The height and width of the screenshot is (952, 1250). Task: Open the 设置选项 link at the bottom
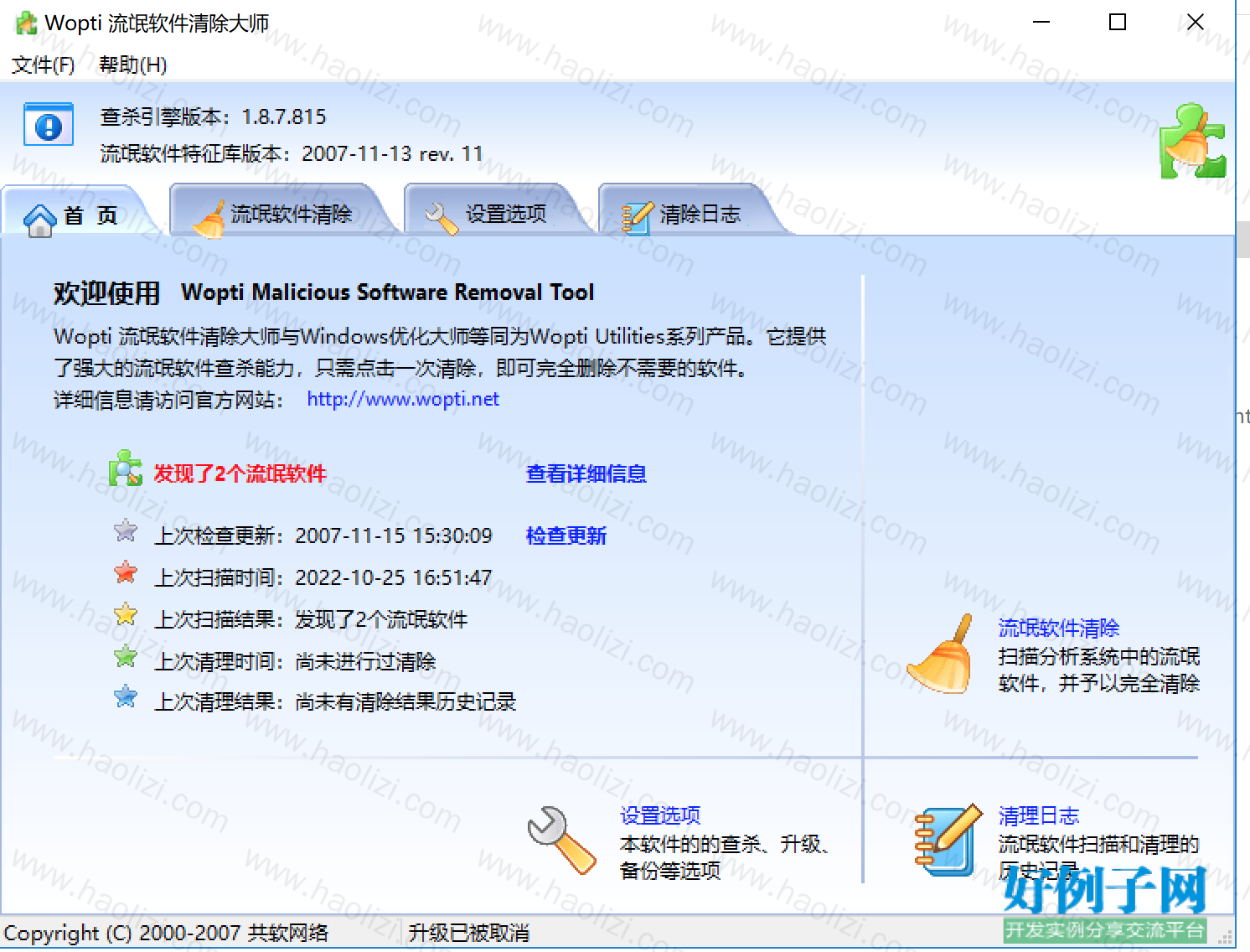660,815
